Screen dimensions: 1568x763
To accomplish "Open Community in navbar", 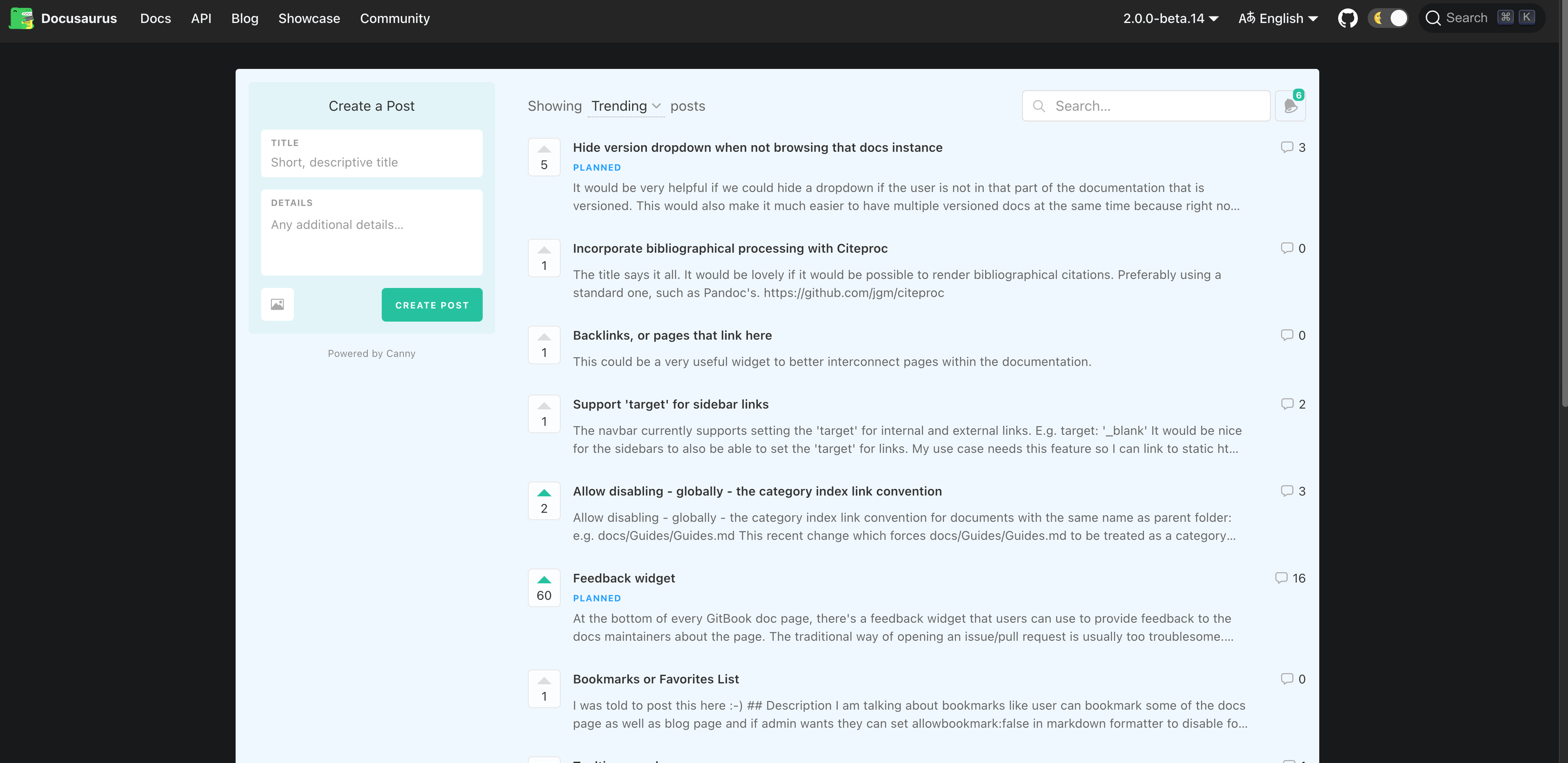I will [x=395, y=18].
